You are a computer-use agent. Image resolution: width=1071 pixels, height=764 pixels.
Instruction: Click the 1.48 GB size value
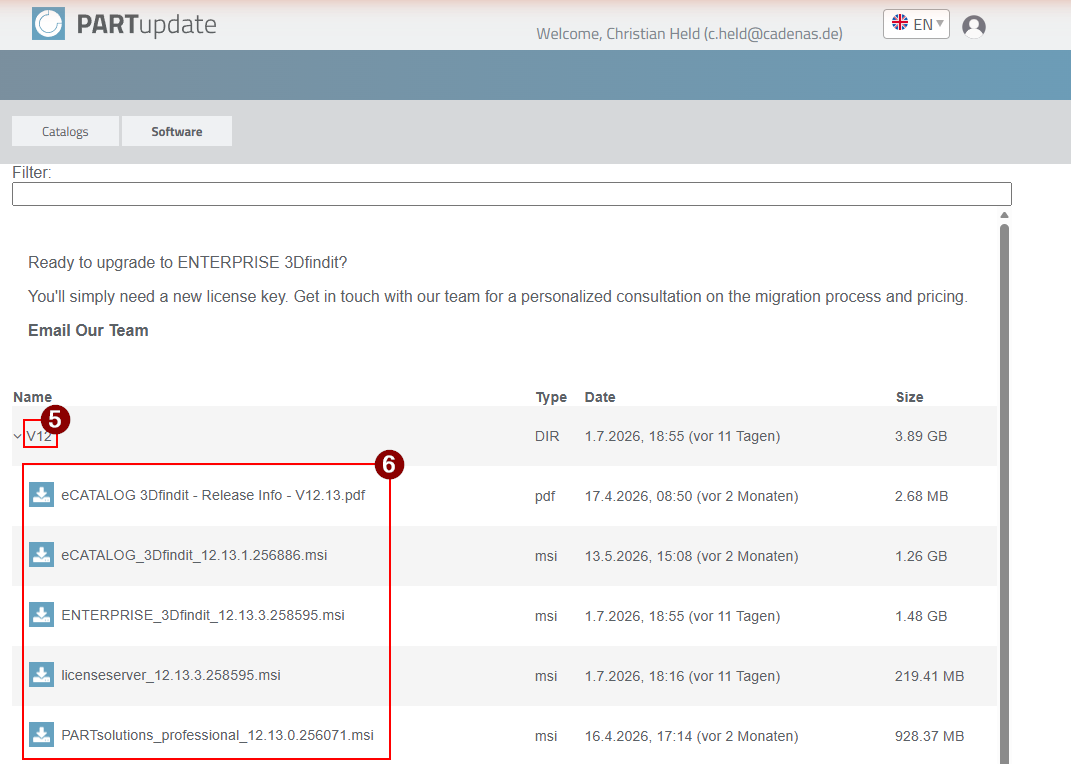[x=921, y=617]
